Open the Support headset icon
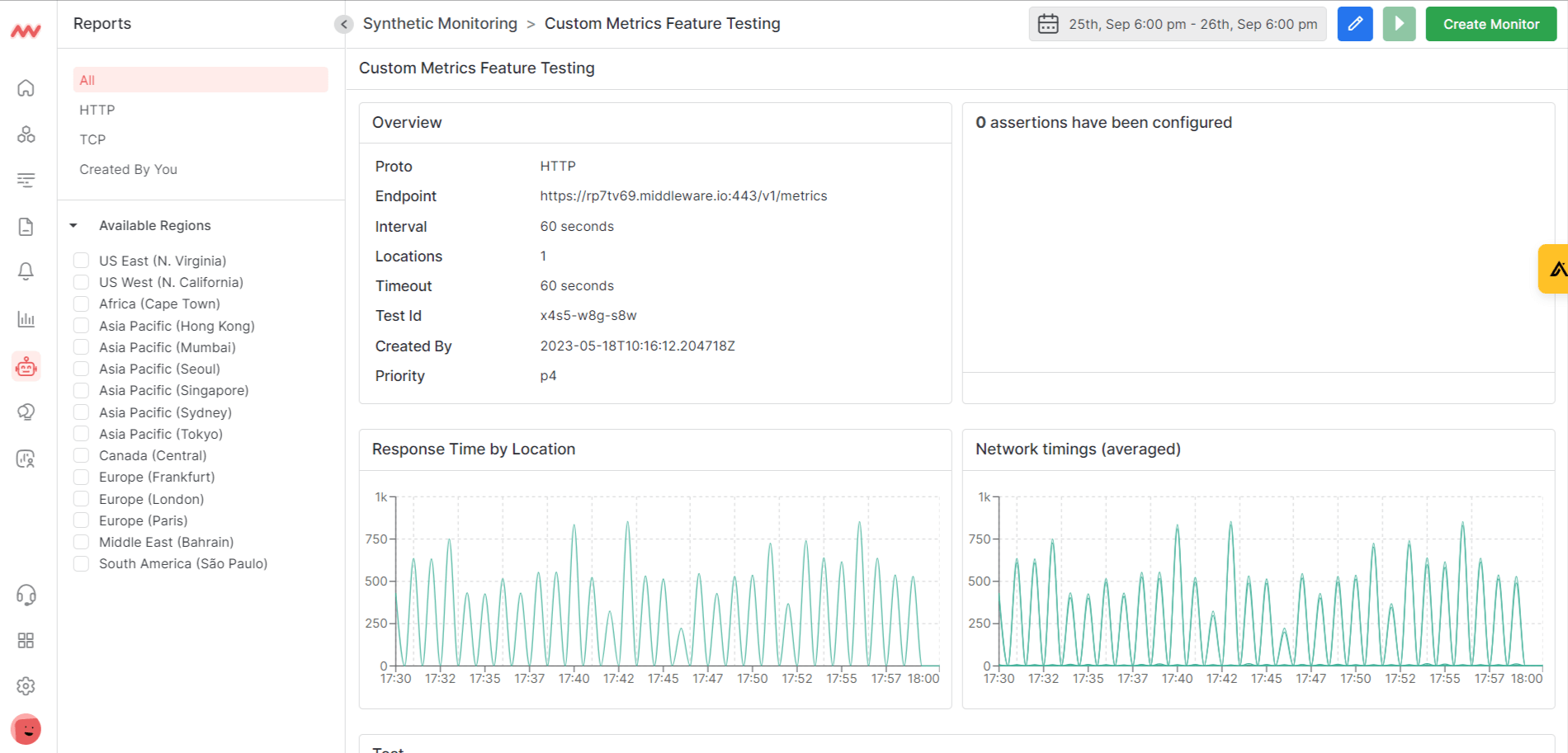 26,595
